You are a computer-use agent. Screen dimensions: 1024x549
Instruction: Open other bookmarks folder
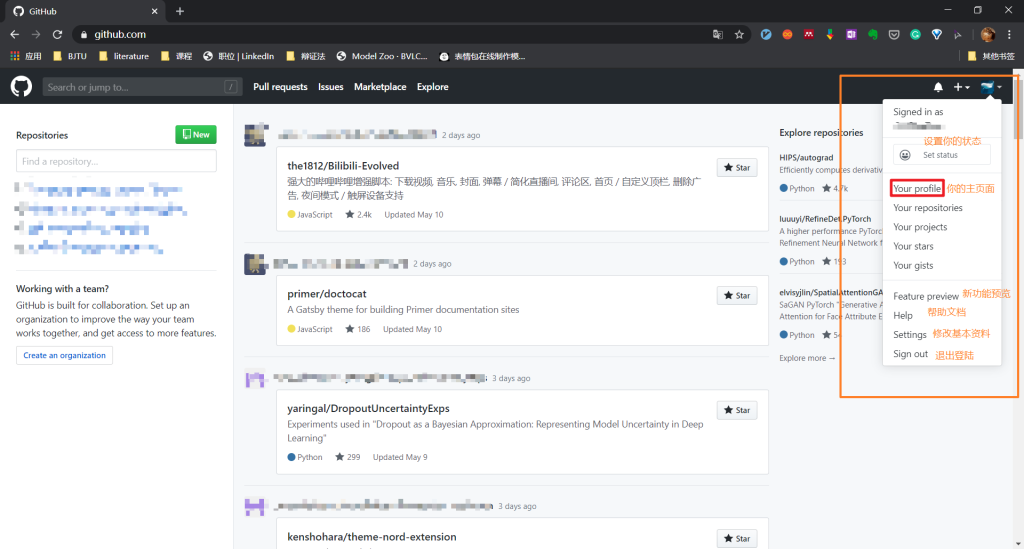coord(991,56)
